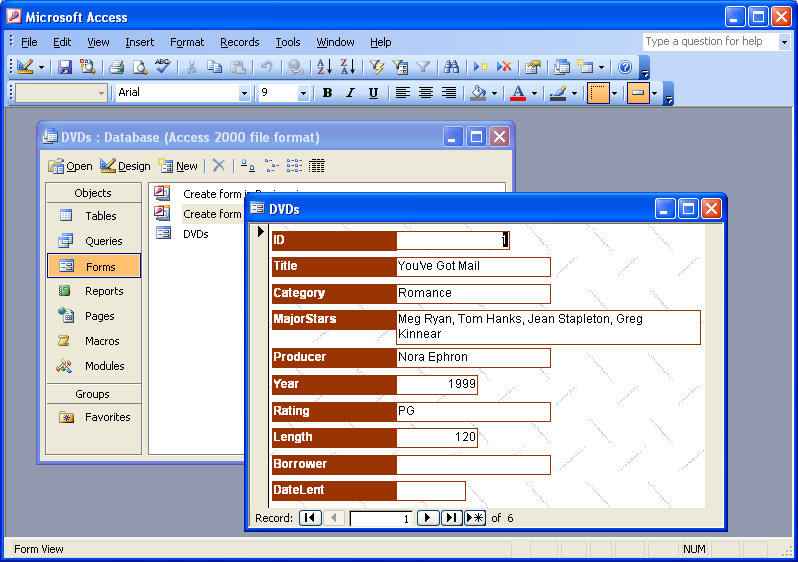
Task: Open the Insert menu
Action: pyautogui.click(x=139, y=42)
